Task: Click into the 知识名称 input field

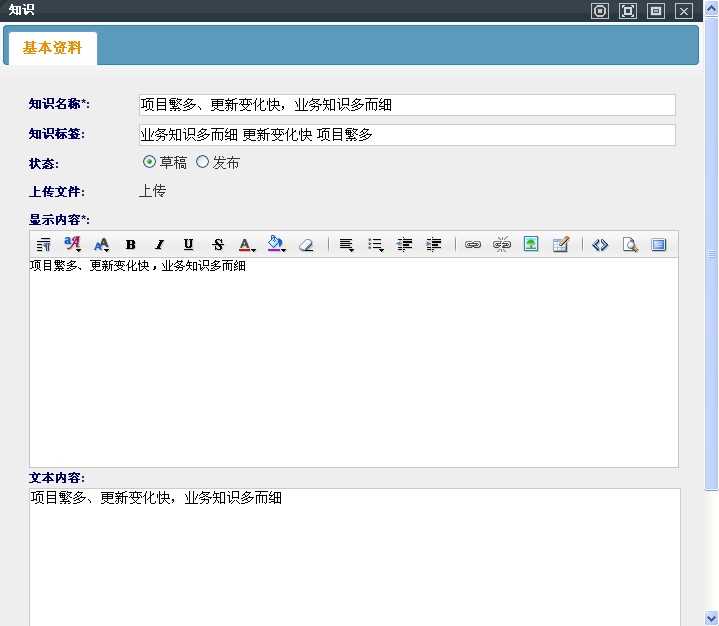Action: (x=407, y=105)
